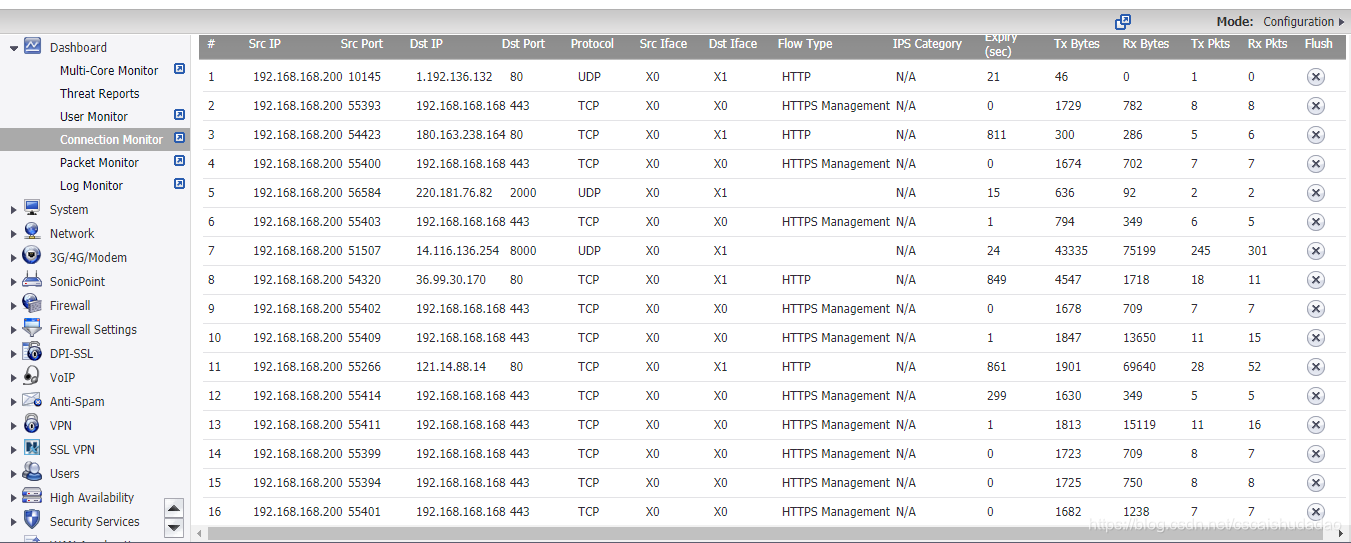Viewport: 1351px width, 543px height.
Task: Sort by Flow Type column header
Action: (805, 44)
